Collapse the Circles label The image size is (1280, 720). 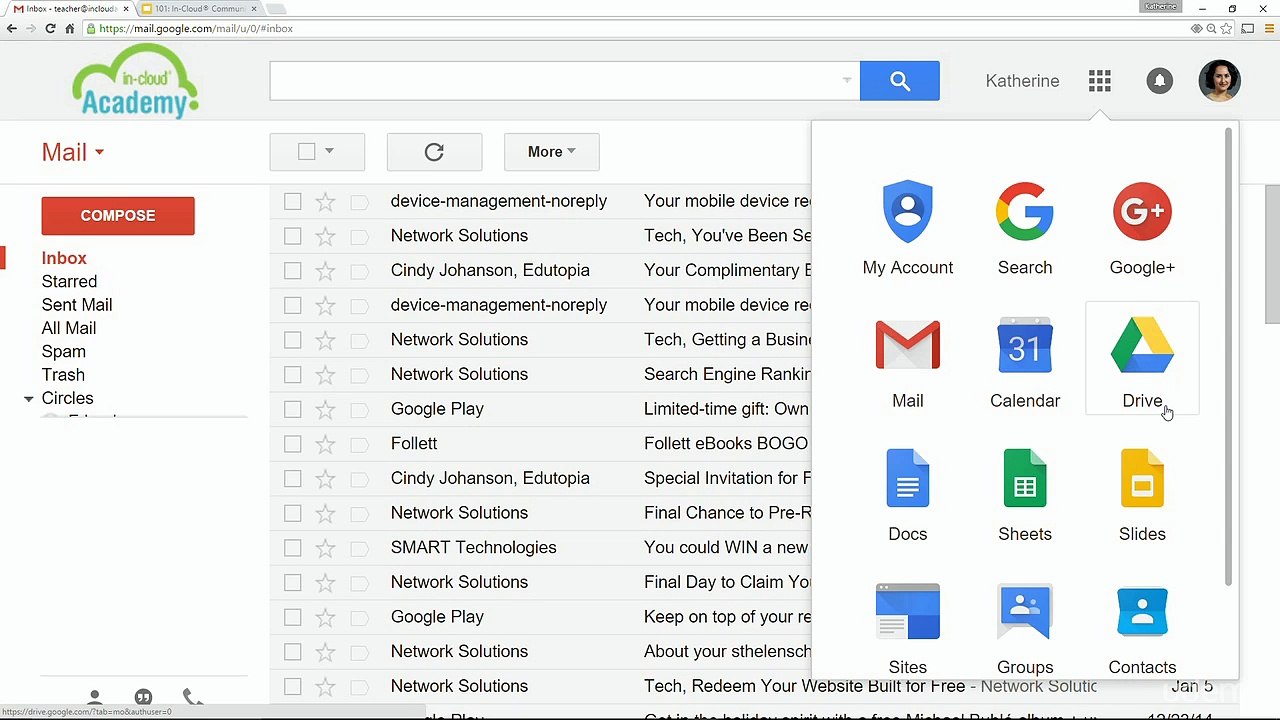click(28, 399)
